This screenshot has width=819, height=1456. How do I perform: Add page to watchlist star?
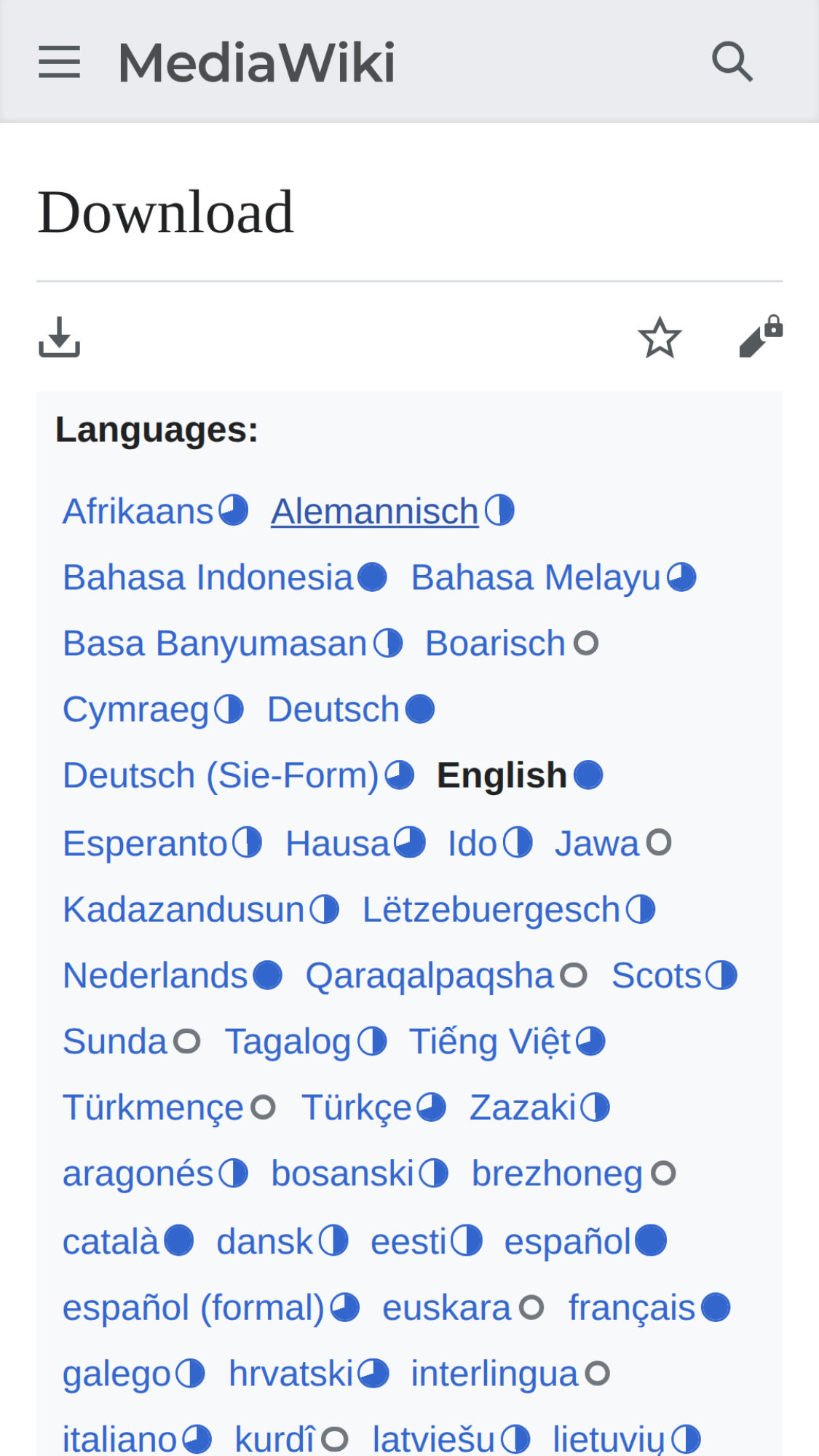pyautogui.click(x=660, y=337)
